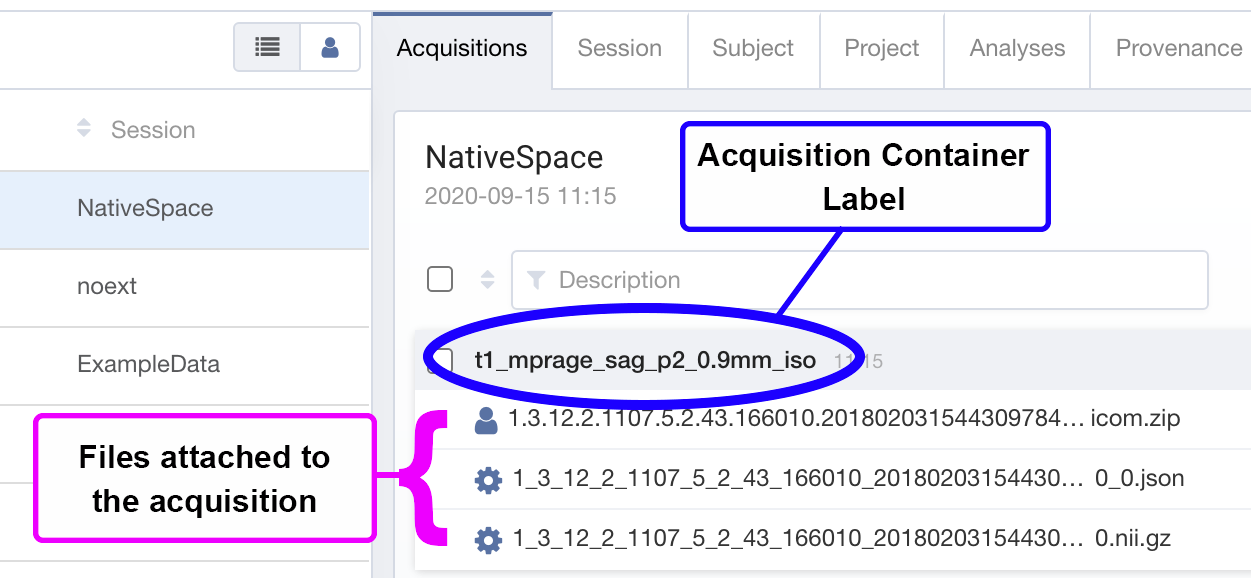Click gear icon beside the 0_0.json file
This screenshot has height=578, width=1251.
click(x=488, y=481)
